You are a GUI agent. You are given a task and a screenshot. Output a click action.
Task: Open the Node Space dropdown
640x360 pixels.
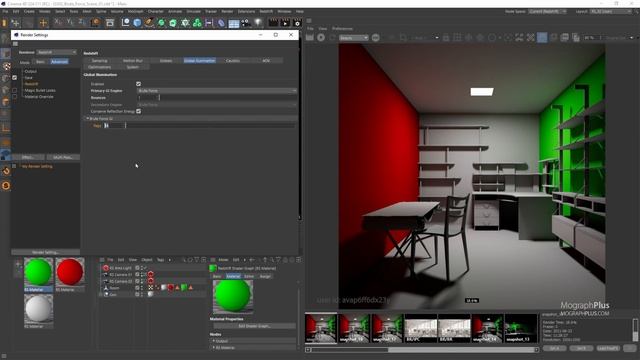[x=547, y=11]
